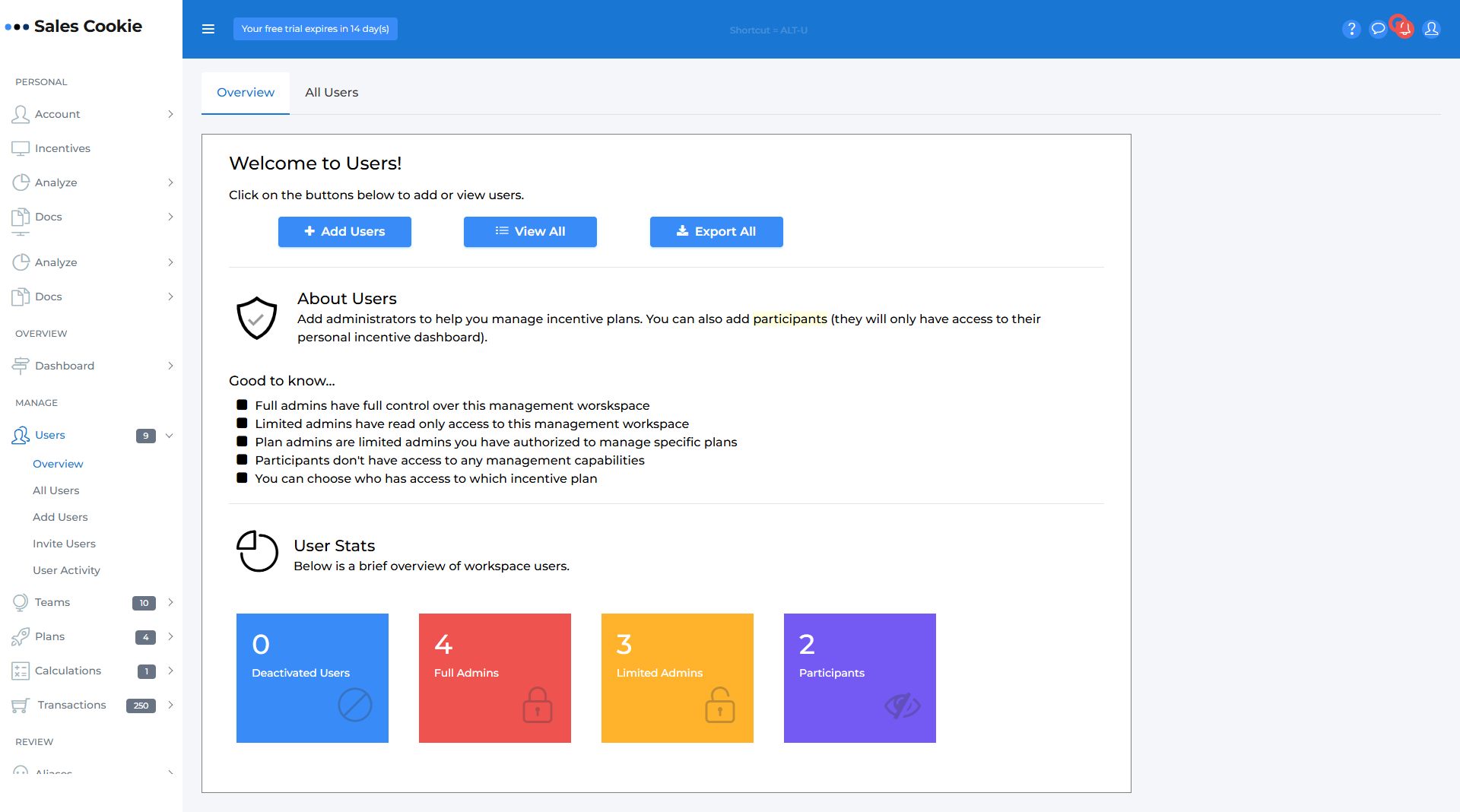Collapse the Users sidebar section

pos(170,436)
